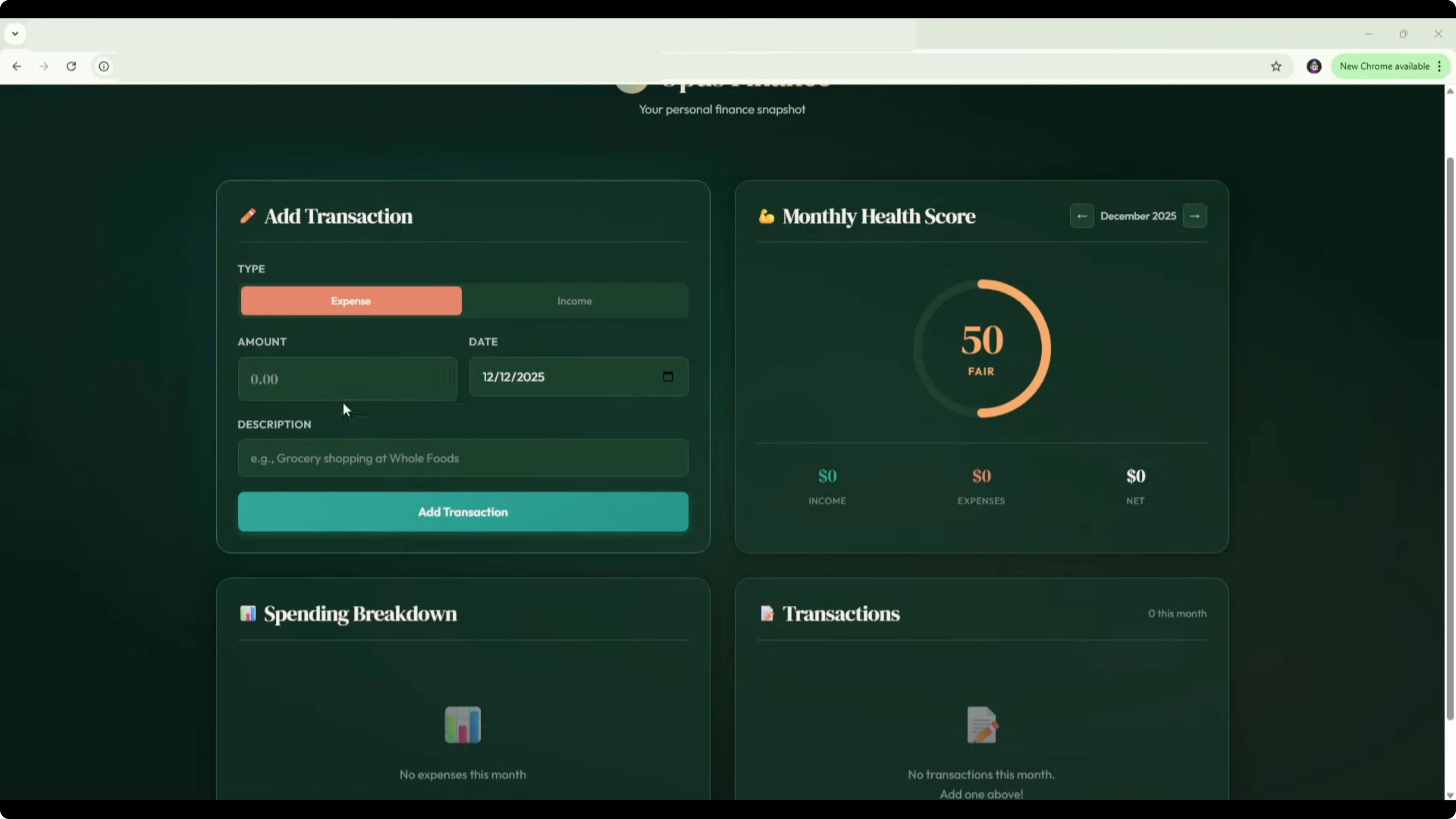The width and height of the screenshot is (1456, 819).
Task: Click the Add Transaction submit button
Action: point(463,512)
